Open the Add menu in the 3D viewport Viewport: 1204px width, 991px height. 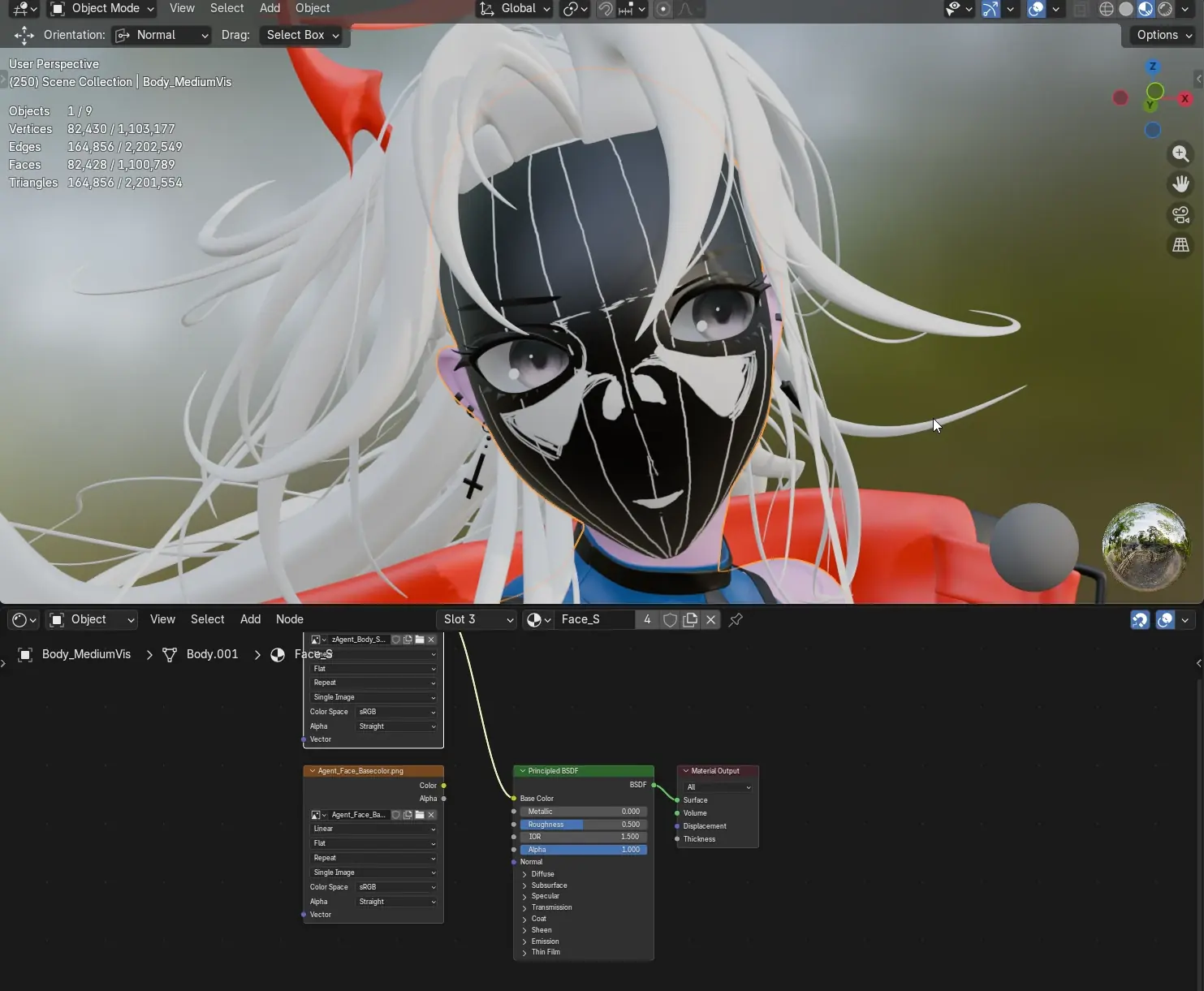pyautogui.click(x=270, y=8)
